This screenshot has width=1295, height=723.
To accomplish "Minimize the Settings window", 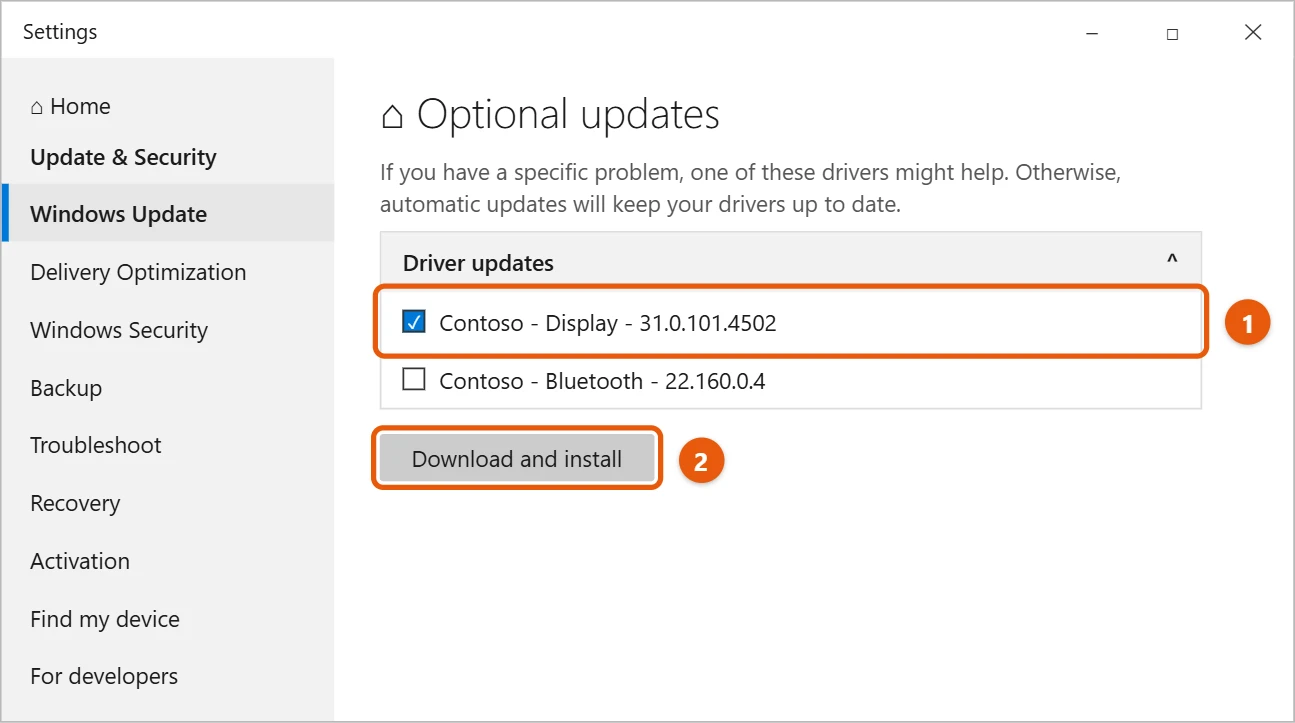I will [1091, 33].
